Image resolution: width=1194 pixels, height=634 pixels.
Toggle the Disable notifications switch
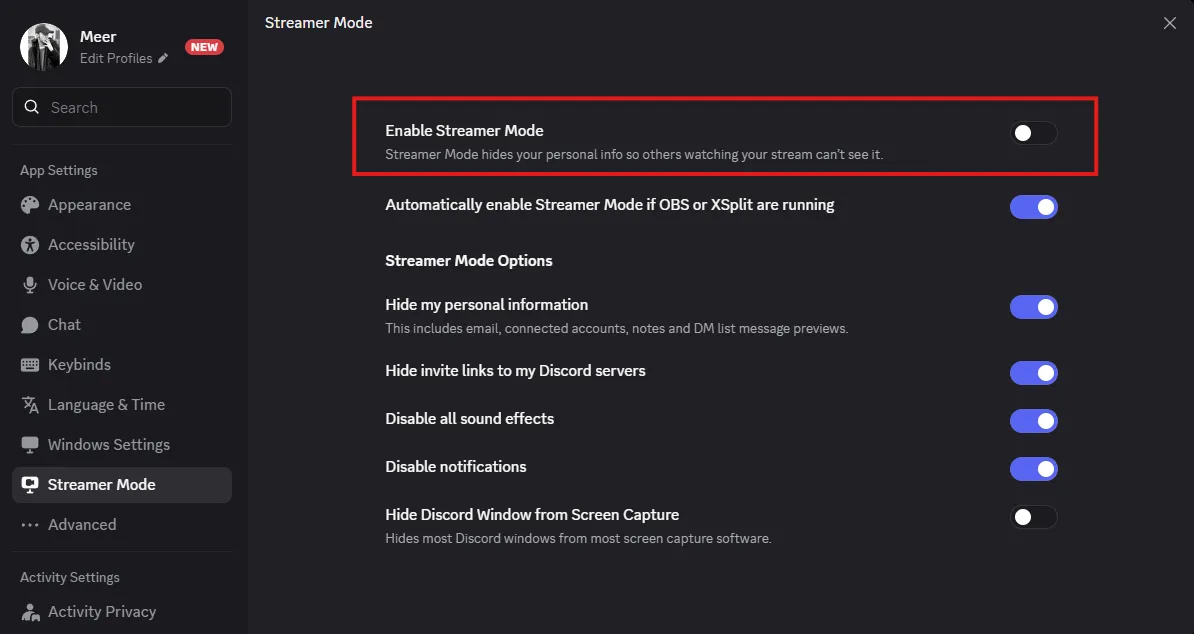(1033, 469)
